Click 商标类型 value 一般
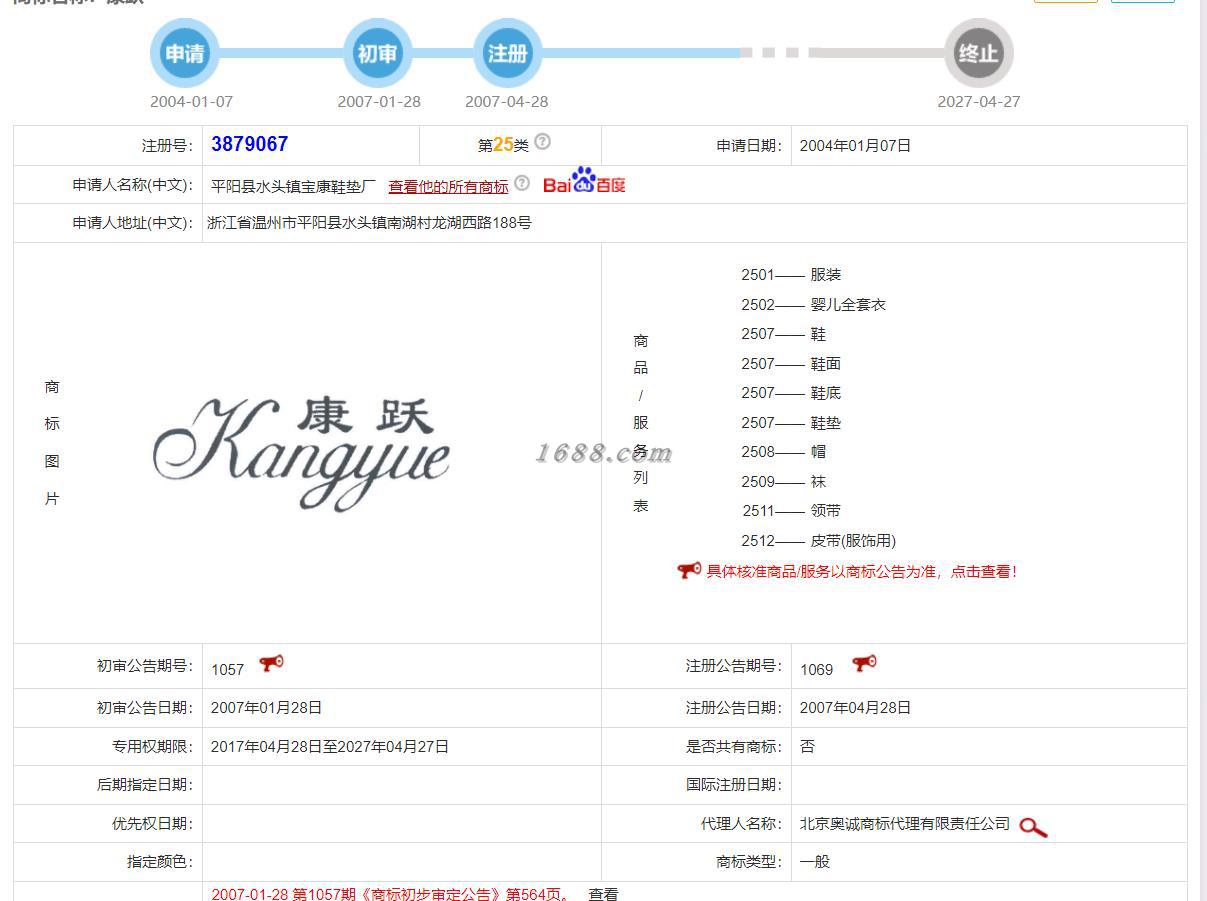The height and width of the screenshot is (901, 1207). point(815,862)
